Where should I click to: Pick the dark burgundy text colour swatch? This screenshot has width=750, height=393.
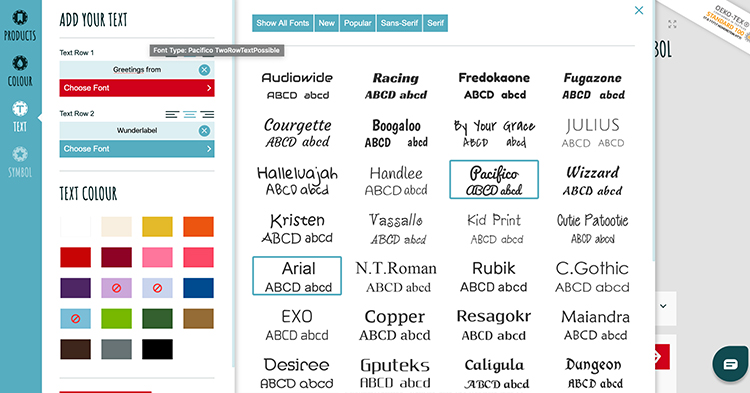coord(116,257)
